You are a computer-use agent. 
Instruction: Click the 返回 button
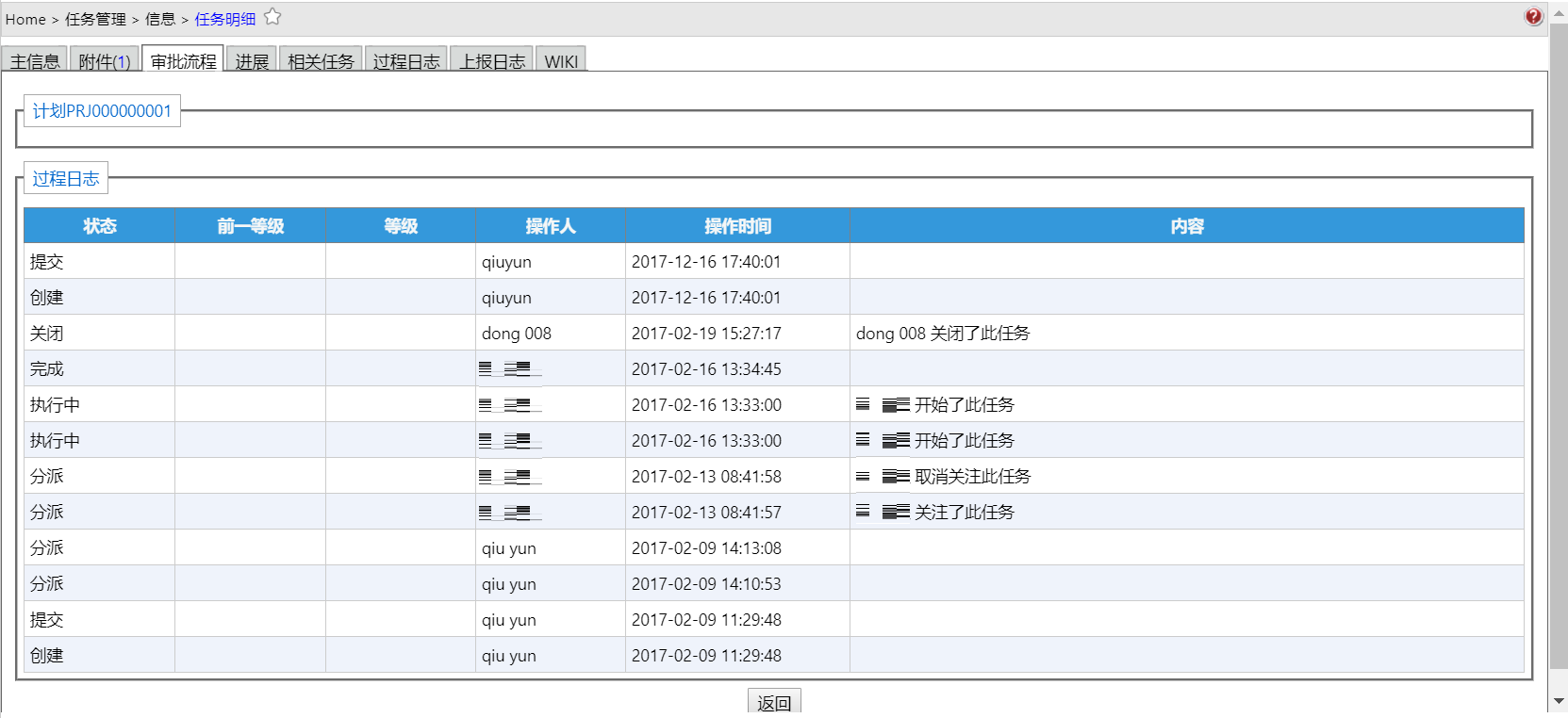(774, 702)
